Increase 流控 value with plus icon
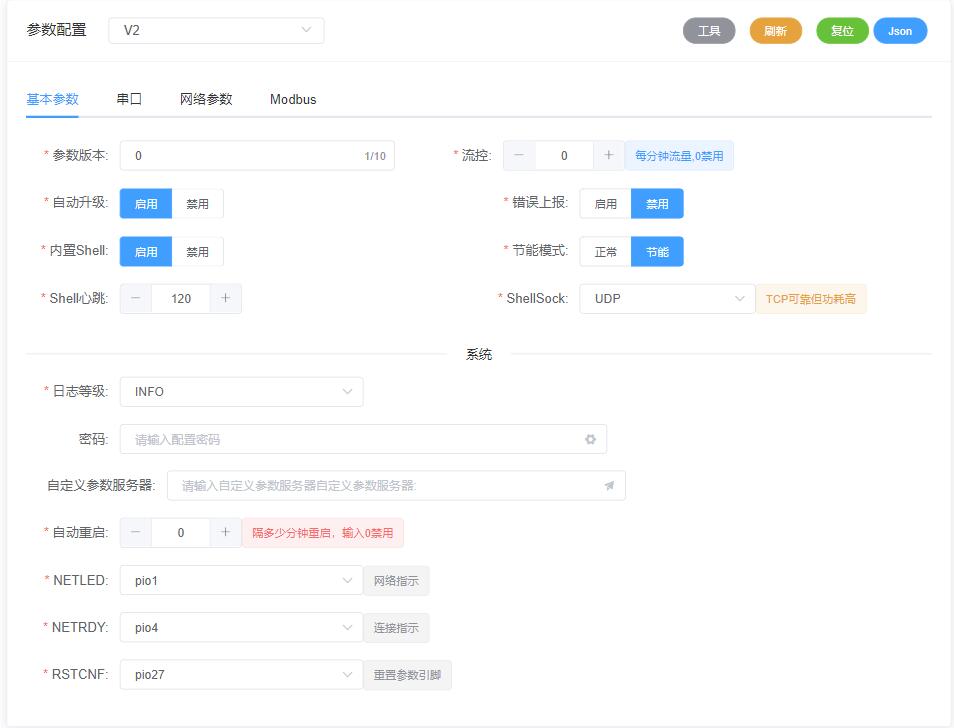954x728 pixels. click(x=608, y=155)
